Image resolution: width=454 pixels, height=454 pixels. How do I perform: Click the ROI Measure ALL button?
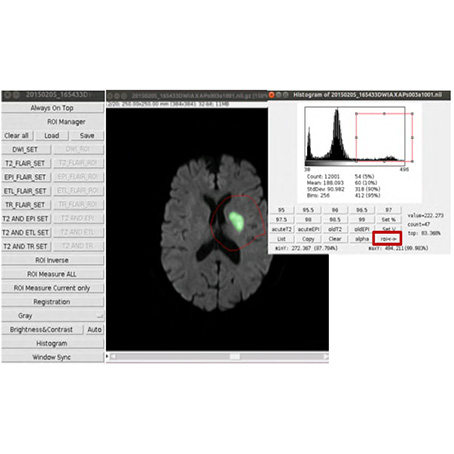[x=53, y=274]
